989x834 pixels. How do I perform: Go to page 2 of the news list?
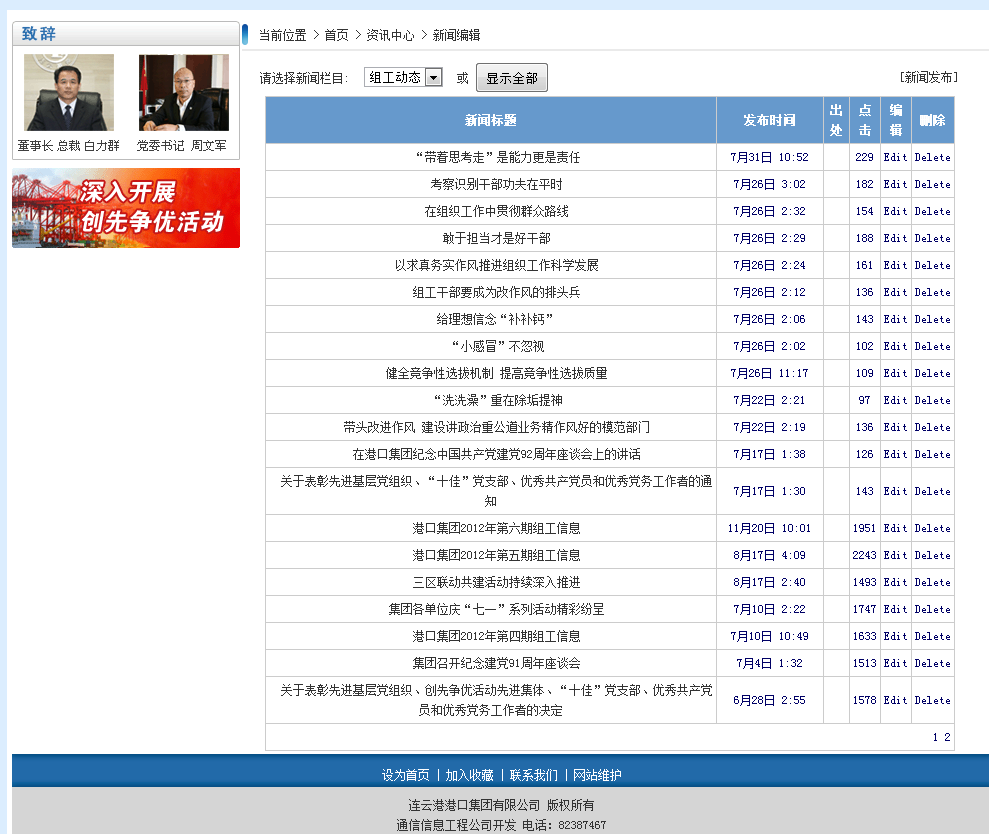pos(947,737)
